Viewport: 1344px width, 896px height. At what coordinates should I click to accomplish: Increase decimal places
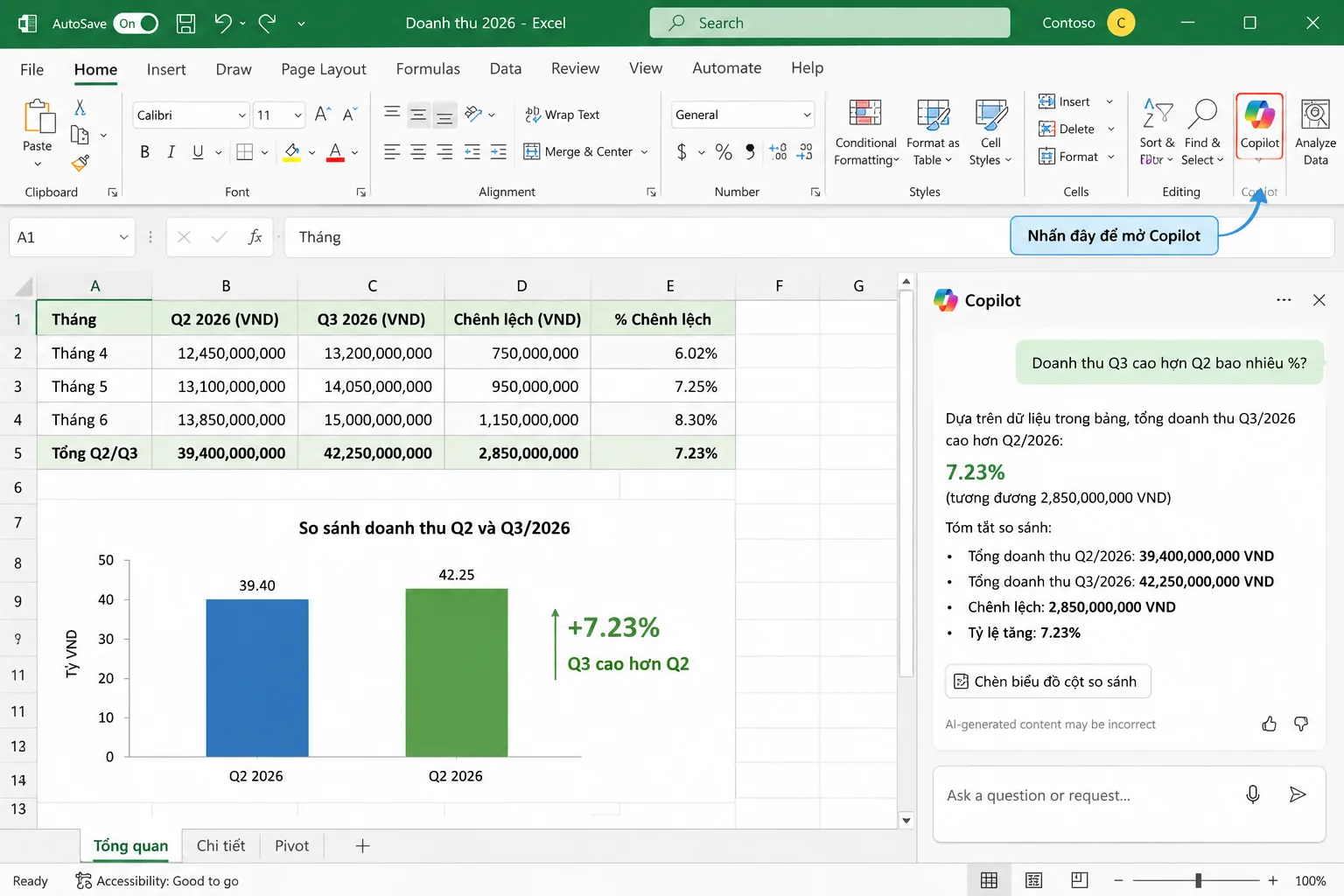tap(778, 152)
